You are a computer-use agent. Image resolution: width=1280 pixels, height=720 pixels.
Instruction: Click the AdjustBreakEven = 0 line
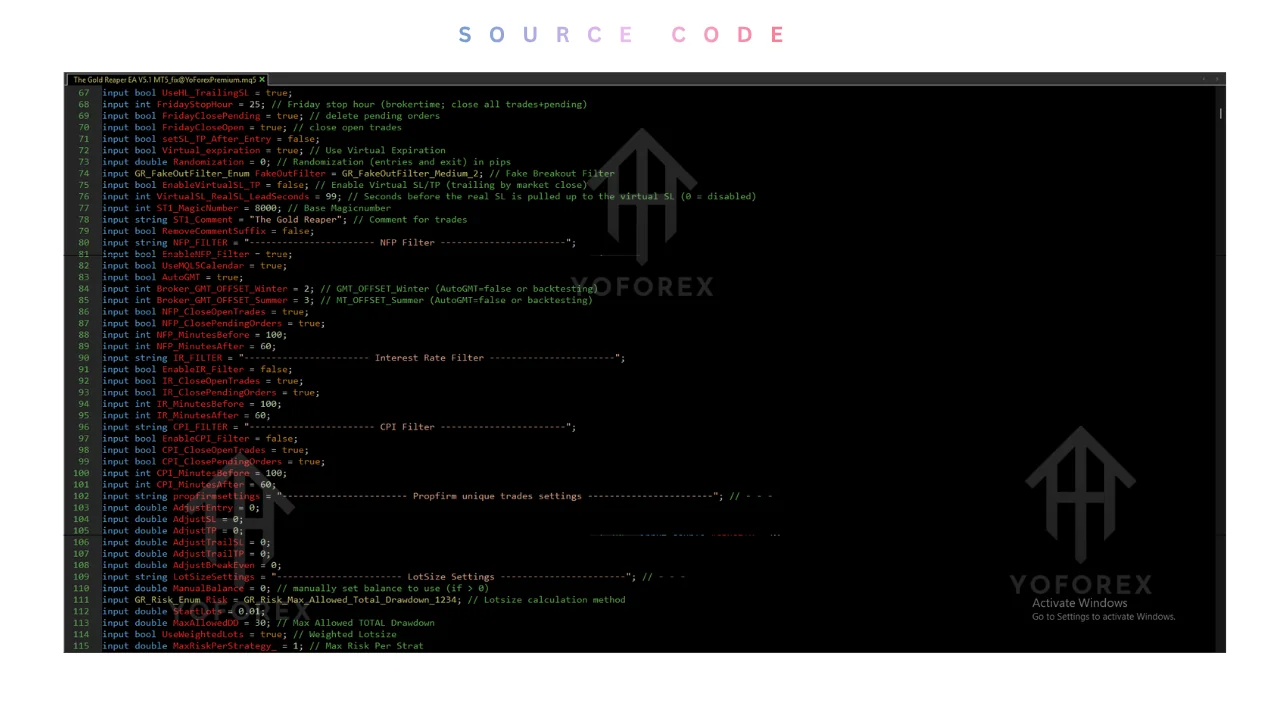pyautogui.click(x=192, y=565)
